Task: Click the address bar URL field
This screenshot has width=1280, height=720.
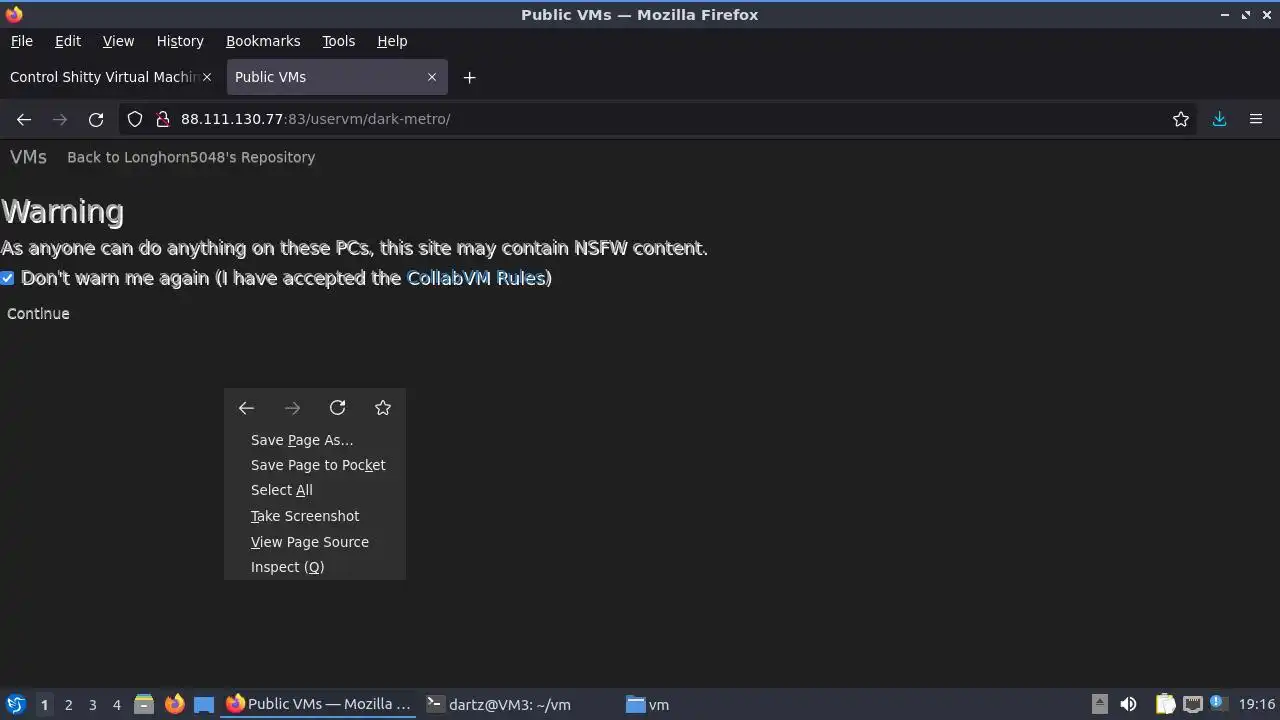Action: (660, 119)
